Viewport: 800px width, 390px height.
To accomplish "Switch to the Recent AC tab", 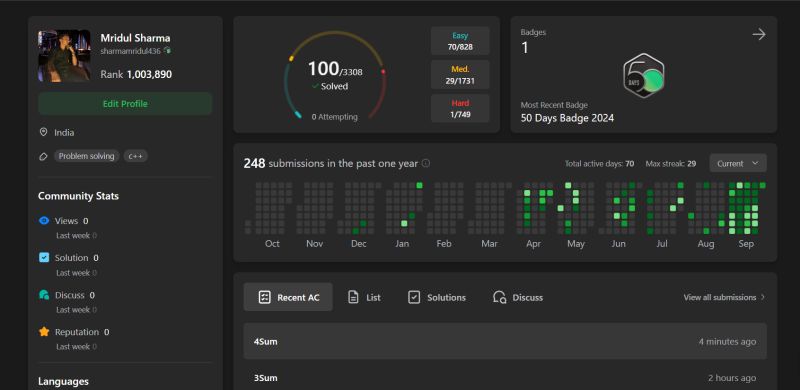I will (x=288, y=297).
